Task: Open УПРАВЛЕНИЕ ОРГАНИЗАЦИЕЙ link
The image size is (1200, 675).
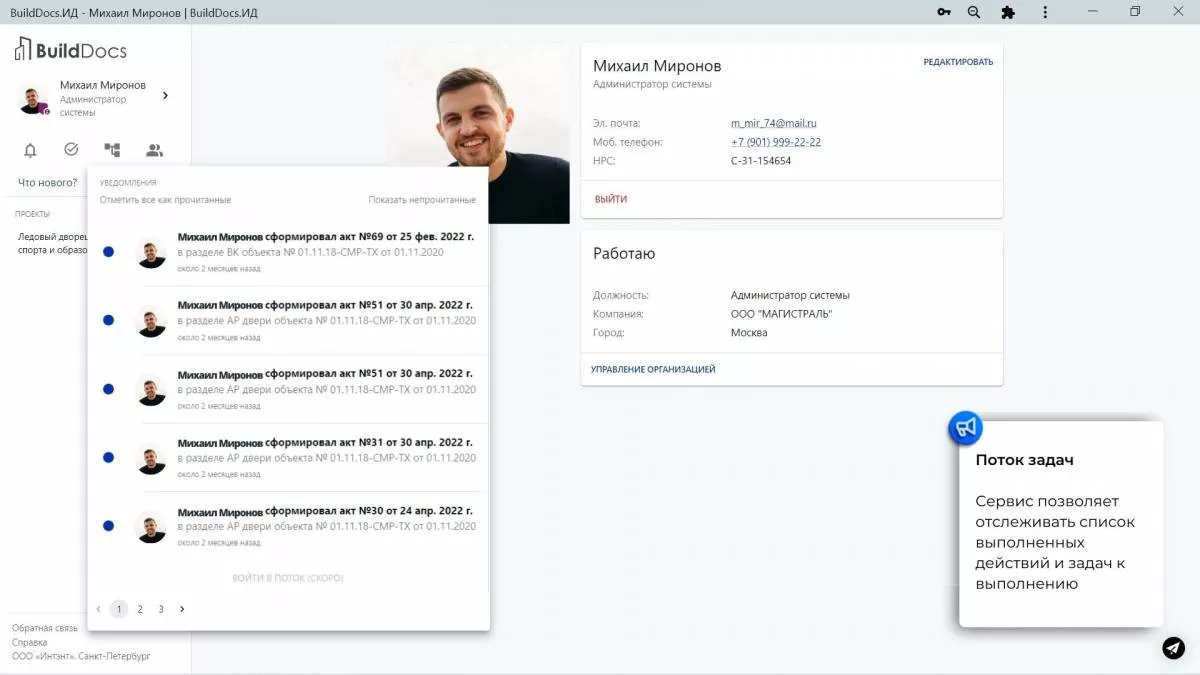Action: (x=653, y=369)
